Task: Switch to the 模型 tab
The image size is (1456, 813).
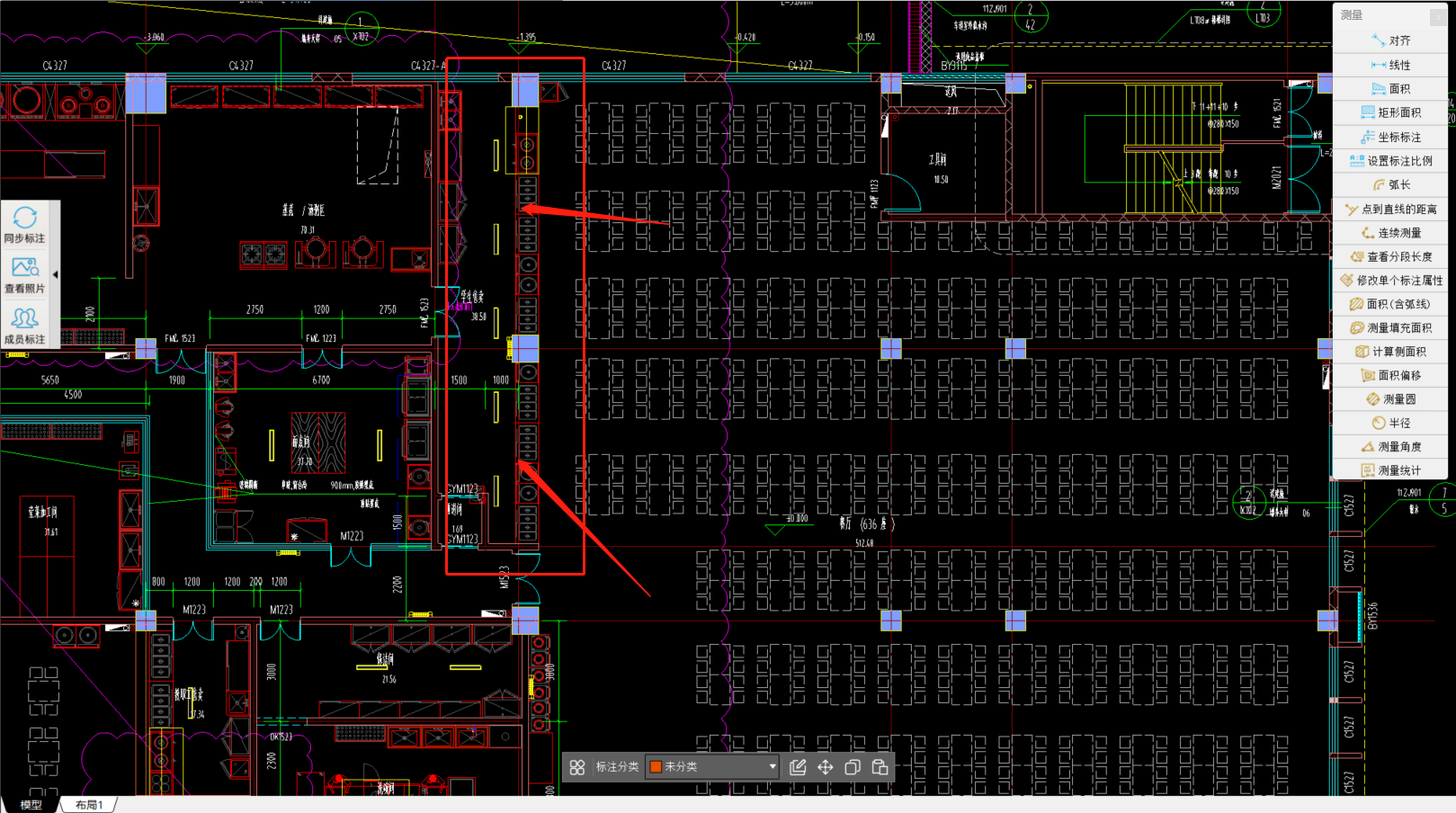Action: click(31, 805)
